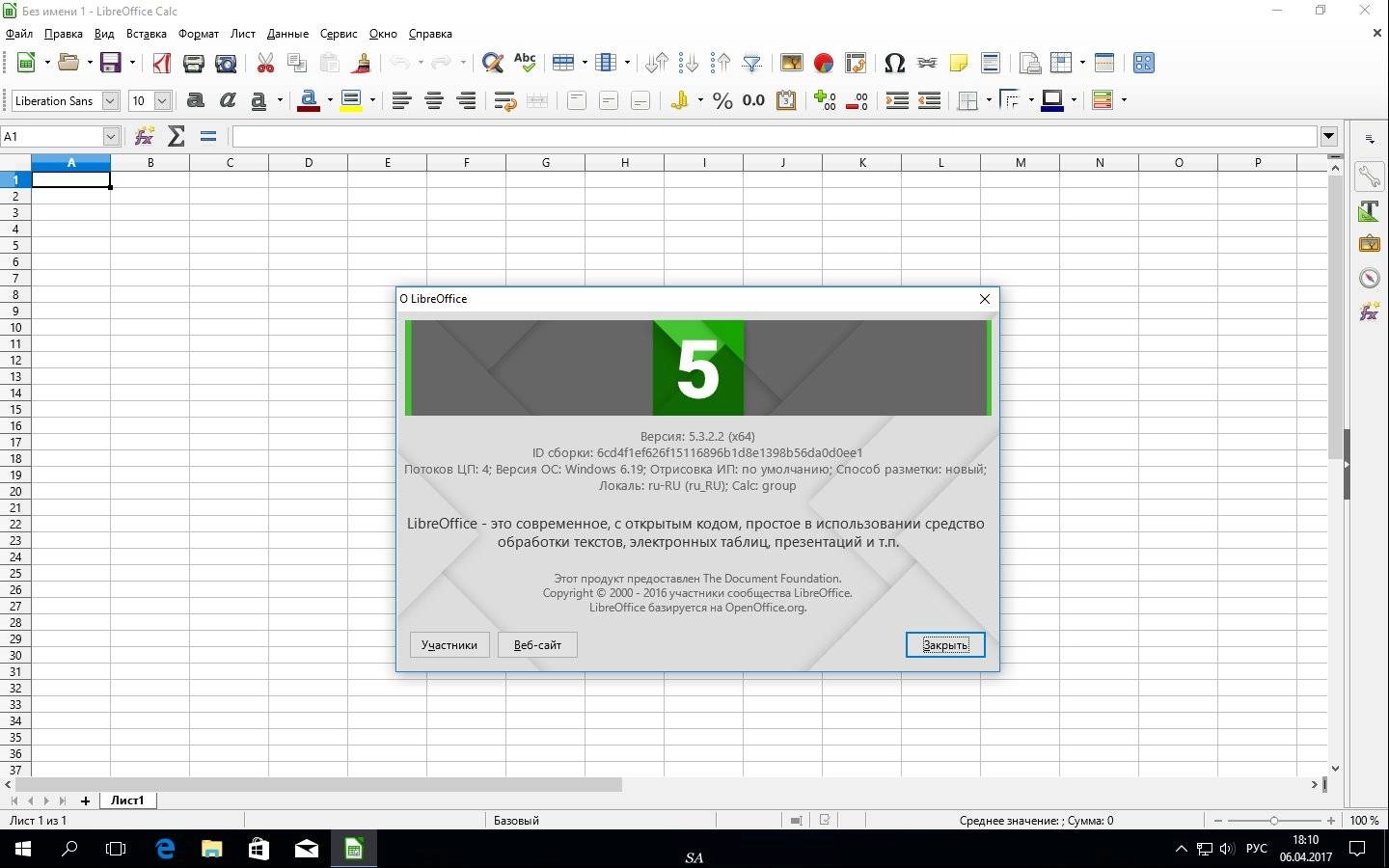Image resolution: width=1389 pixels, height=868 pixels.
Task: Select the Лист1 sheet tab
Action: 127,800
